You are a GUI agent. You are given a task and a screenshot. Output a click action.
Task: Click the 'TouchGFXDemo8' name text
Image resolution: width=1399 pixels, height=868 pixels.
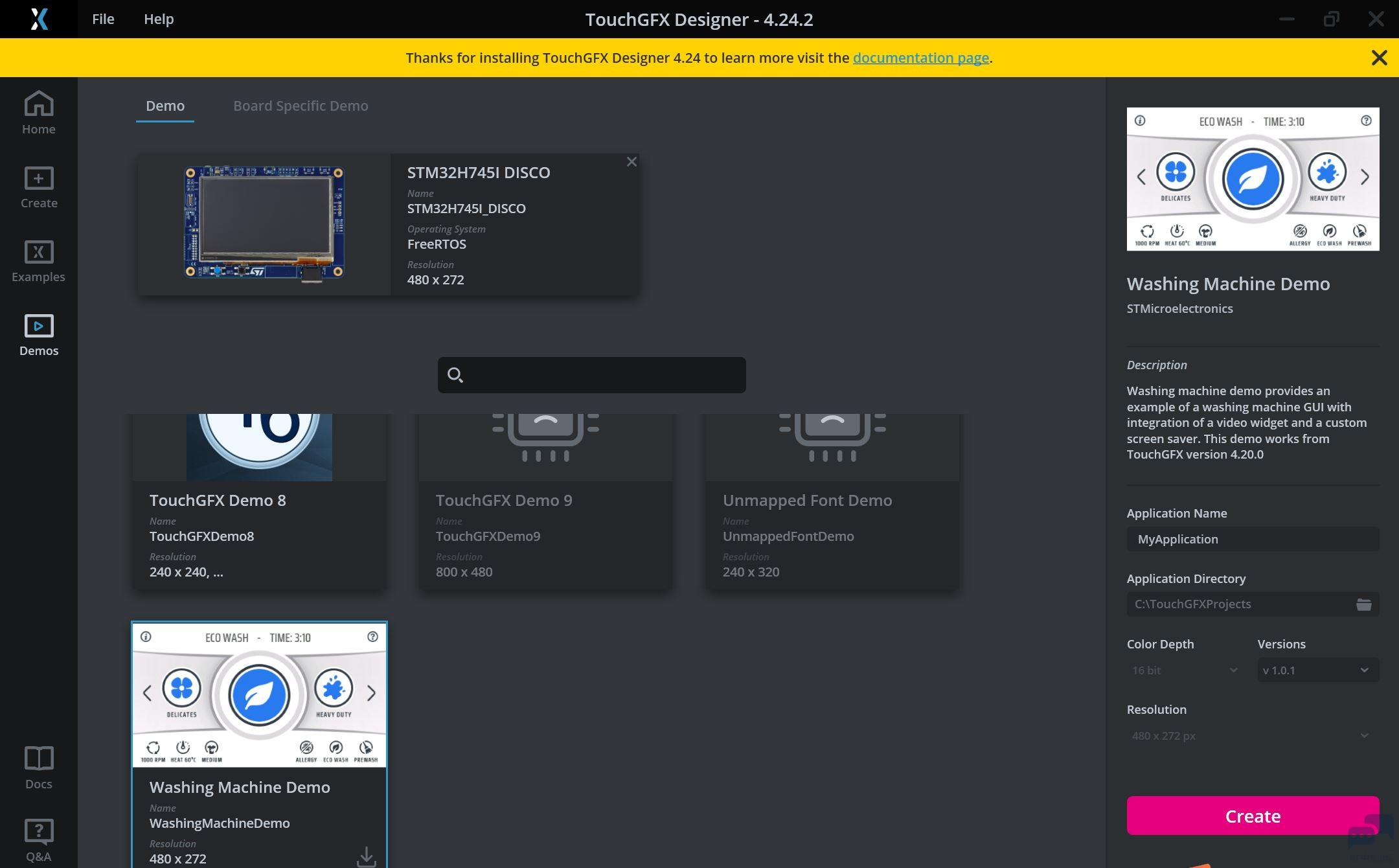(201, 536)
